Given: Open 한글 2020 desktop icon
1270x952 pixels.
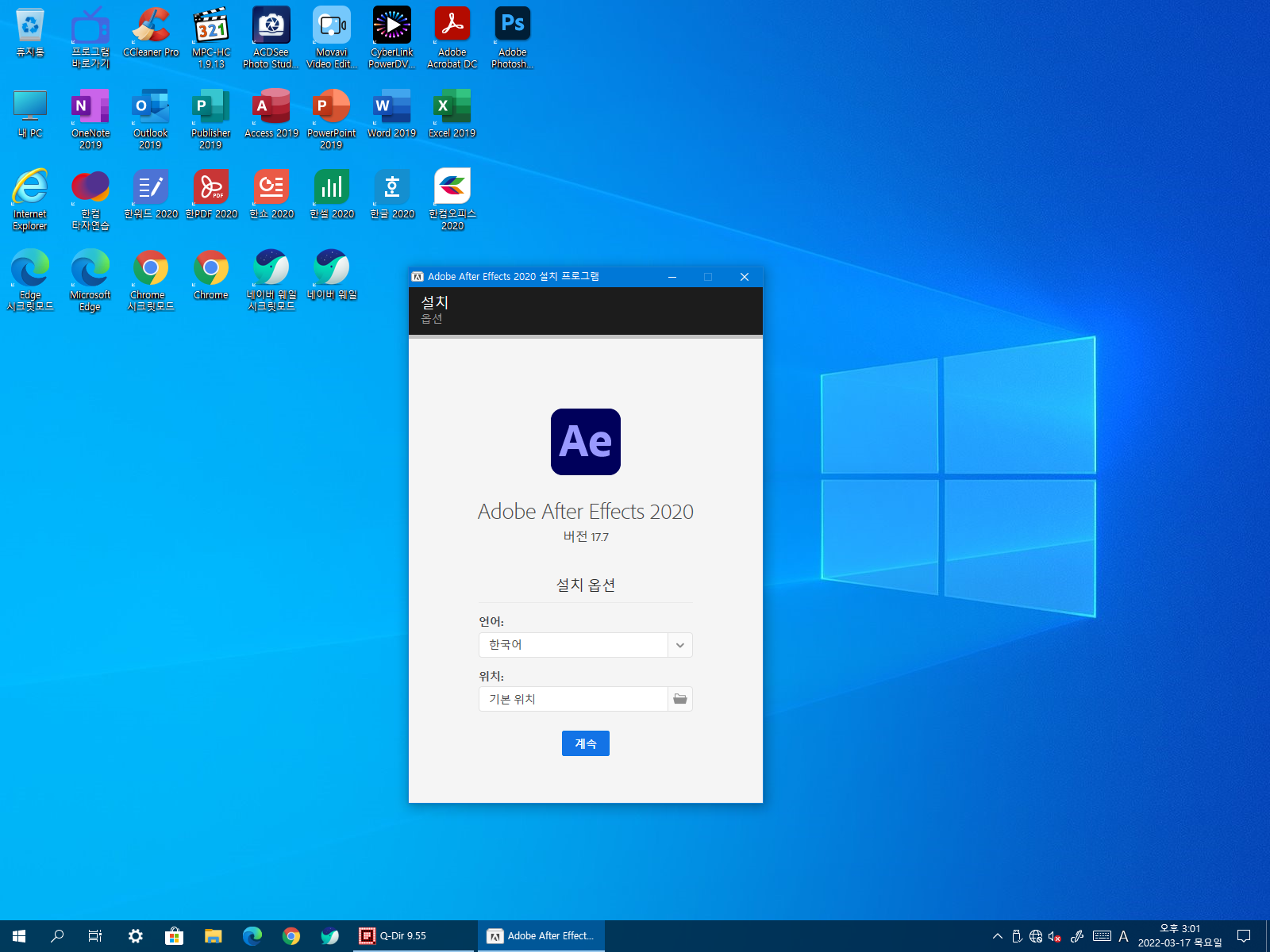Looking at the screenshot, I should pos(392,195).
